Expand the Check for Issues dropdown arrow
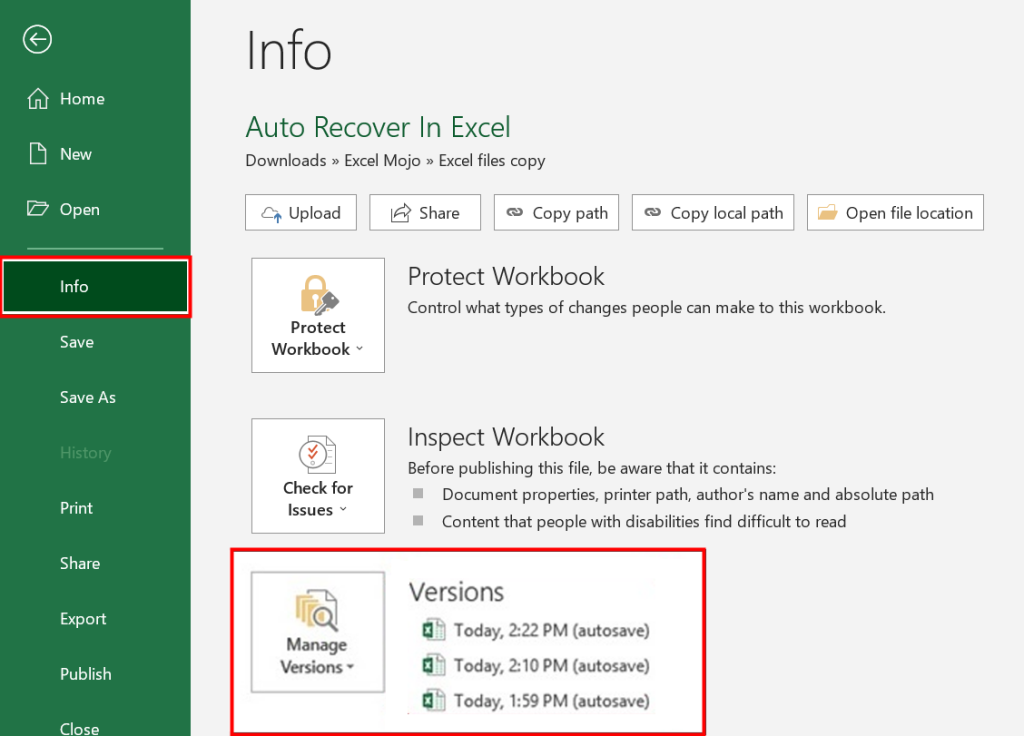The width and height of the screenshot is (1024, 736). (x=343, y=510)
